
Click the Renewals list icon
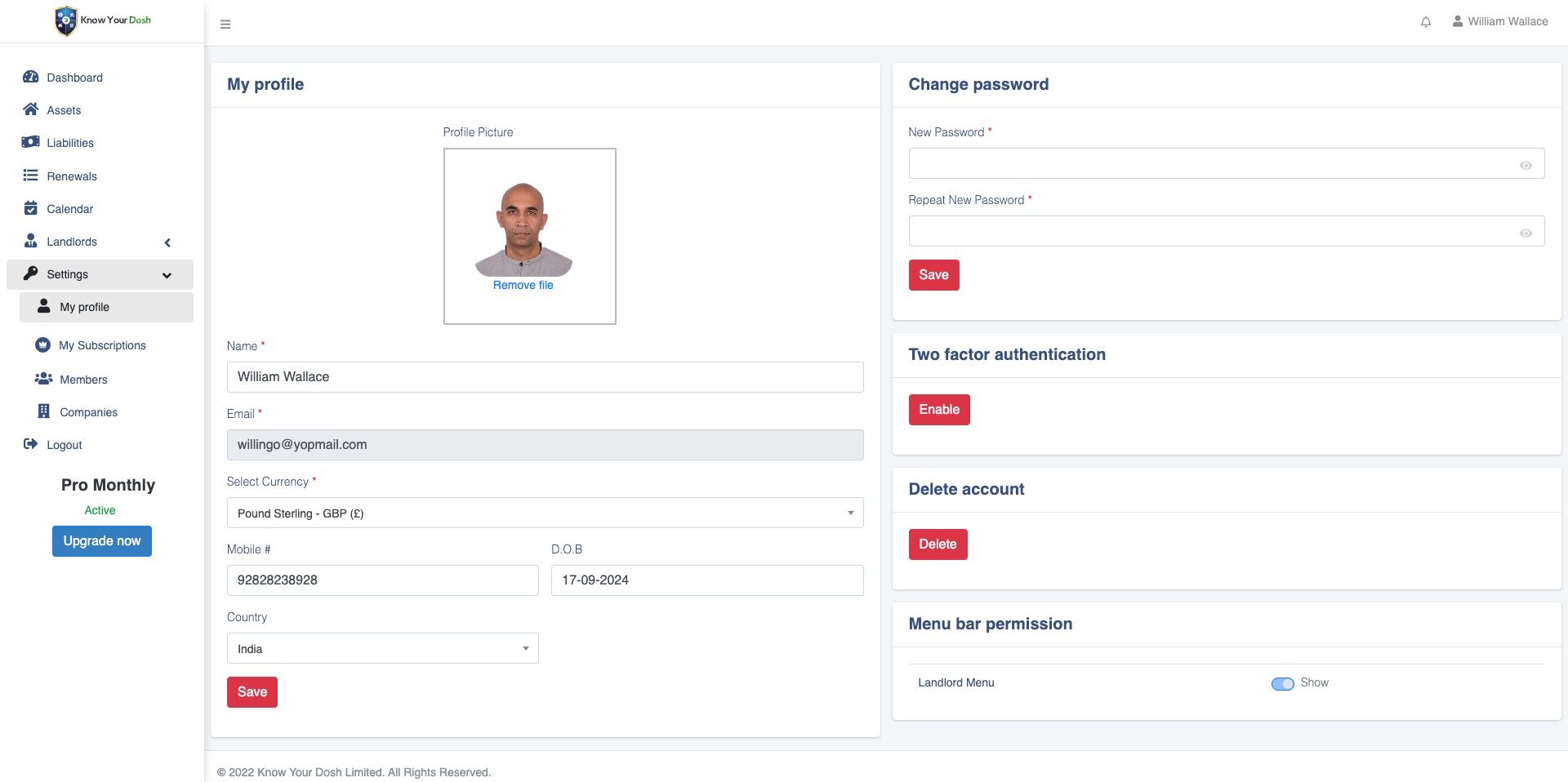[31, 176]
